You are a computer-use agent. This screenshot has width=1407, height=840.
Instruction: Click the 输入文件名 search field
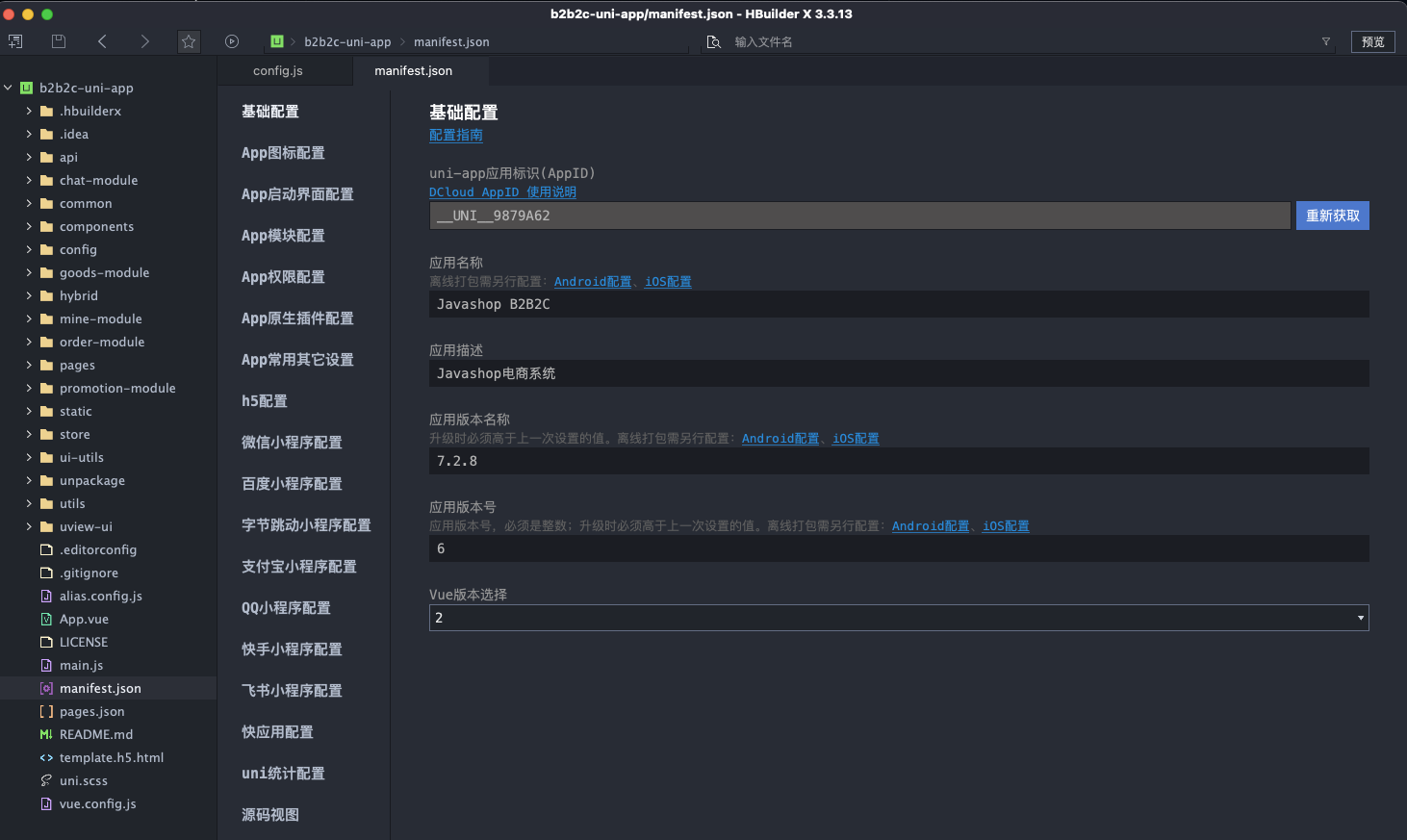pos(1020,41)
